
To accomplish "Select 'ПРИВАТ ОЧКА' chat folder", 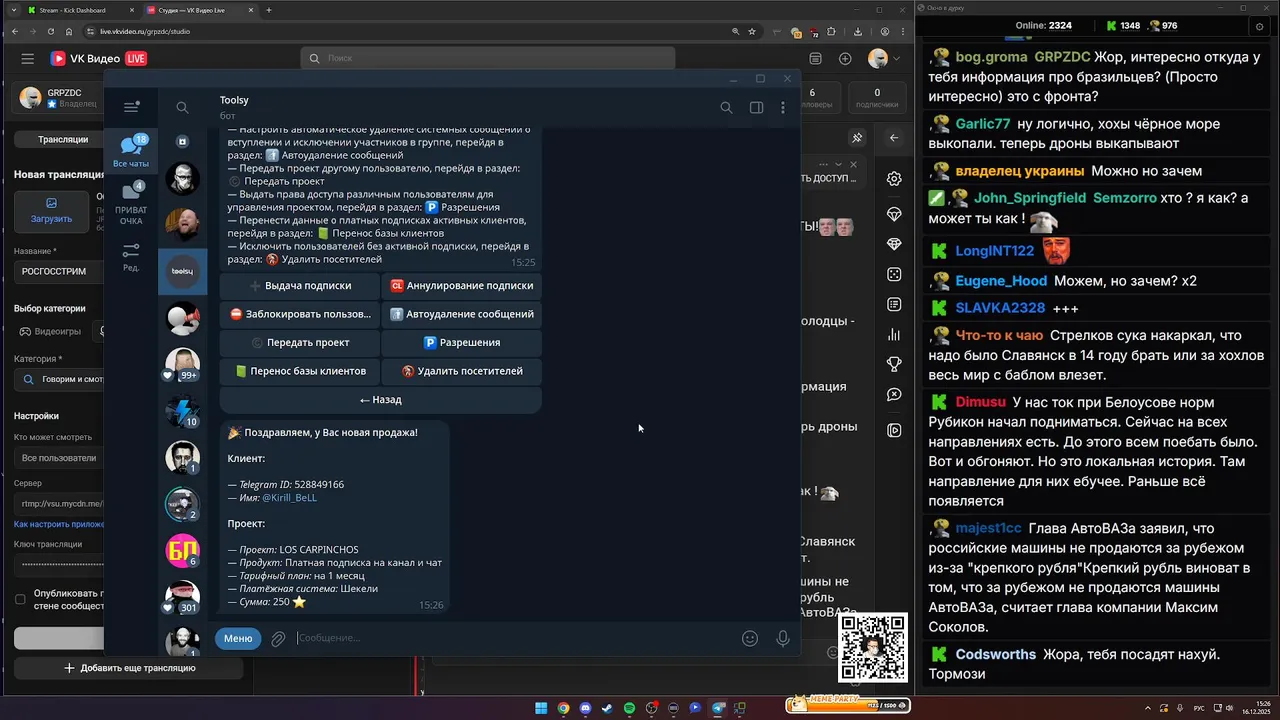I will pos(131,203).
